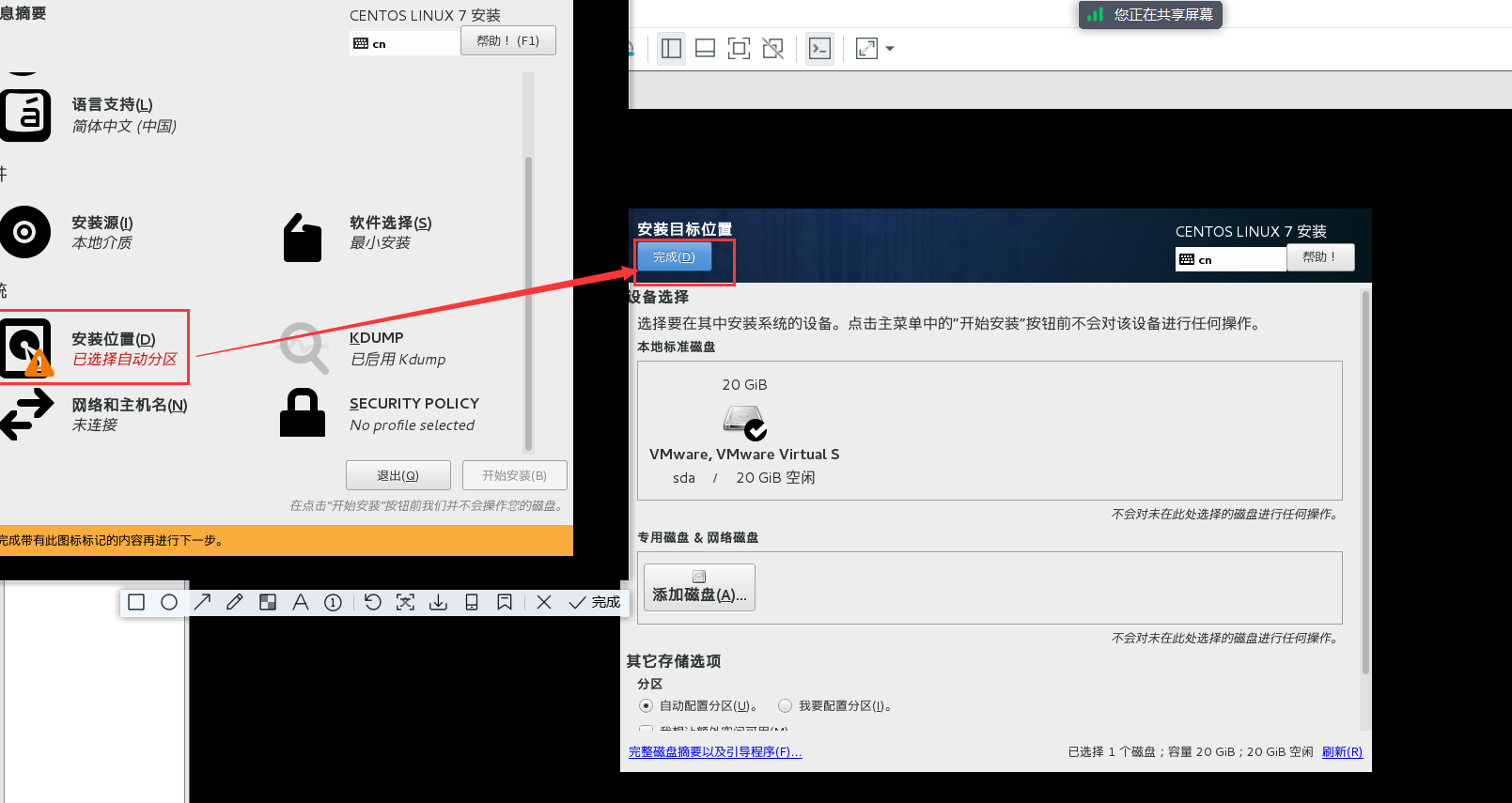Click the 完成(D) done button
The image size is (1512, 803).
(x=674, y=256)
